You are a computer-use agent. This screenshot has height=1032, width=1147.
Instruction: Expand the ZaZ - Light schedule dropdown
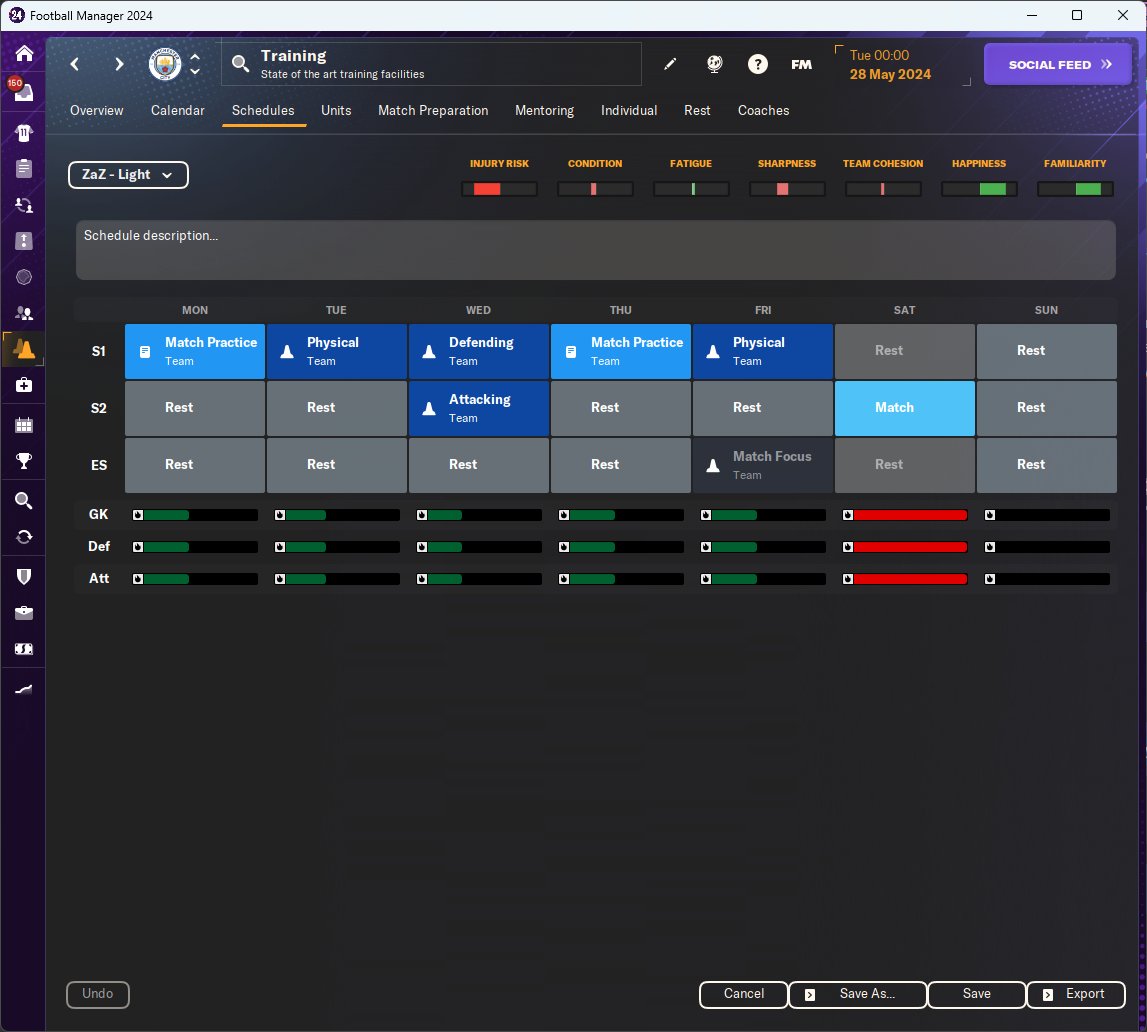pyautogui.click(x=128, y=175)
